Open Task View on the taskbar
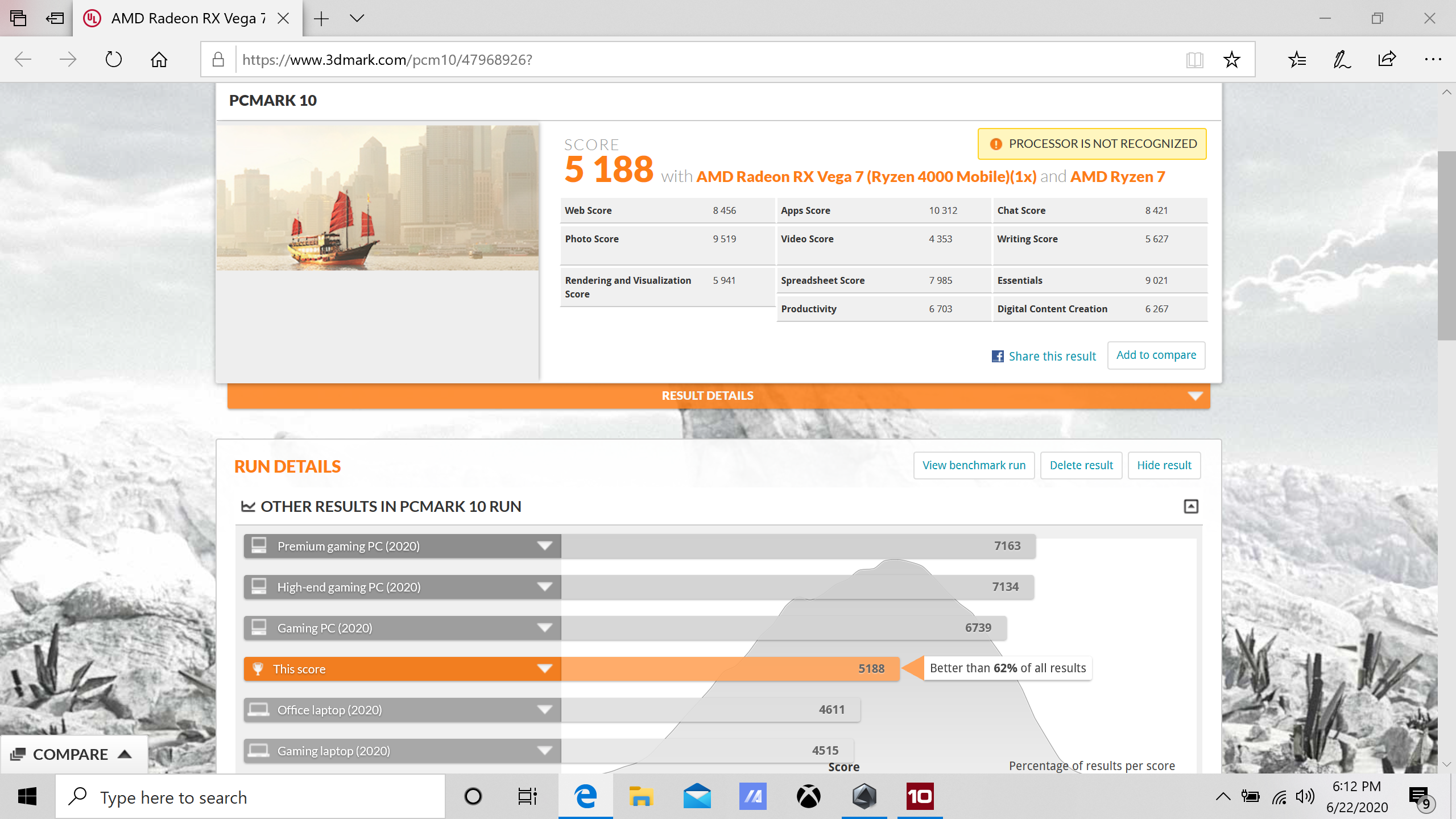The height and width of the screenshot is (819, 1456). (x=528, y=796)
